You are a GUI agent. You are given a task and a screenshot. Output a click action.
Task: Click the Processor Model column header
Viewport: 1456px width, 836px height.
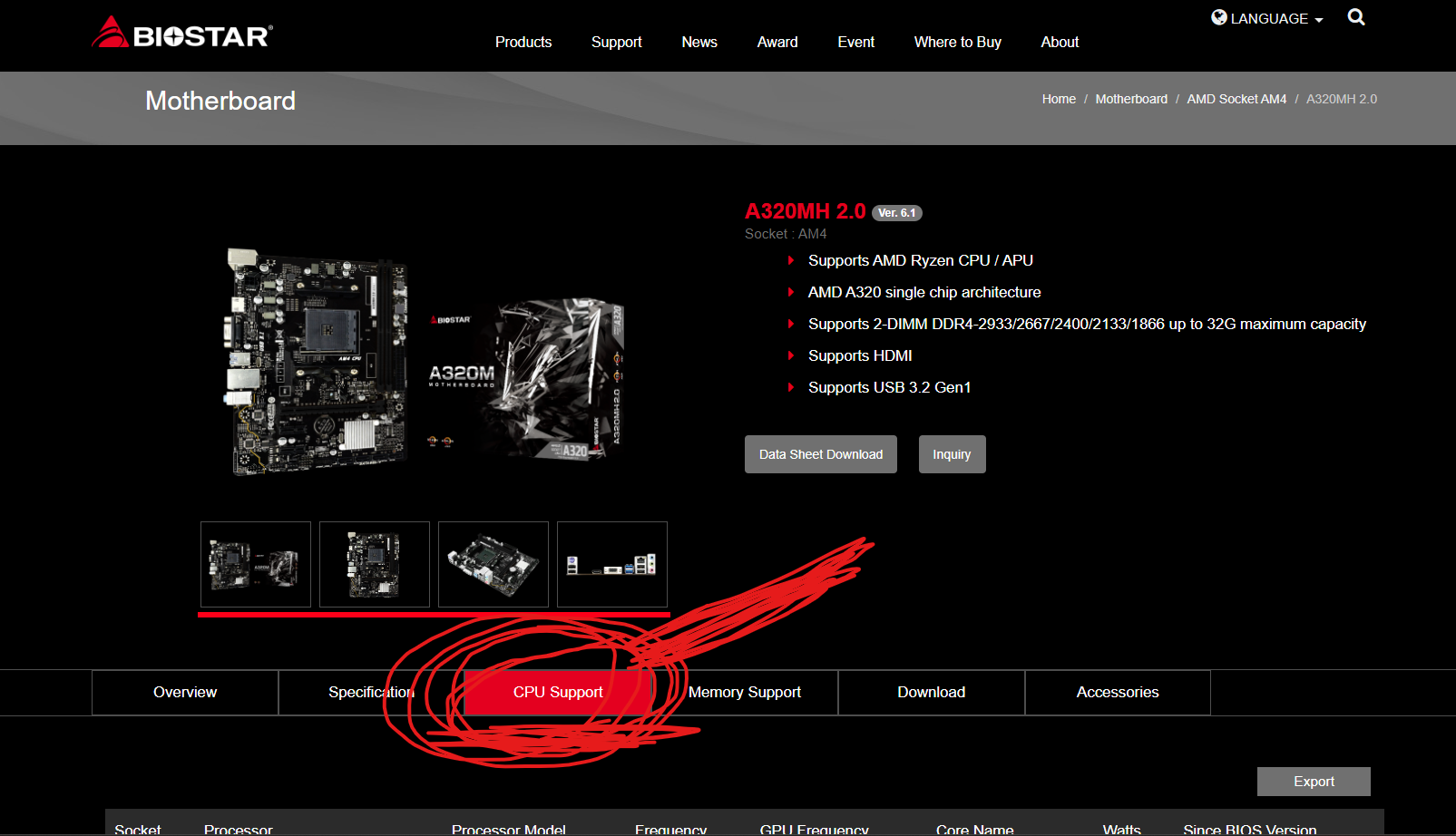click(x=509, y=829)
